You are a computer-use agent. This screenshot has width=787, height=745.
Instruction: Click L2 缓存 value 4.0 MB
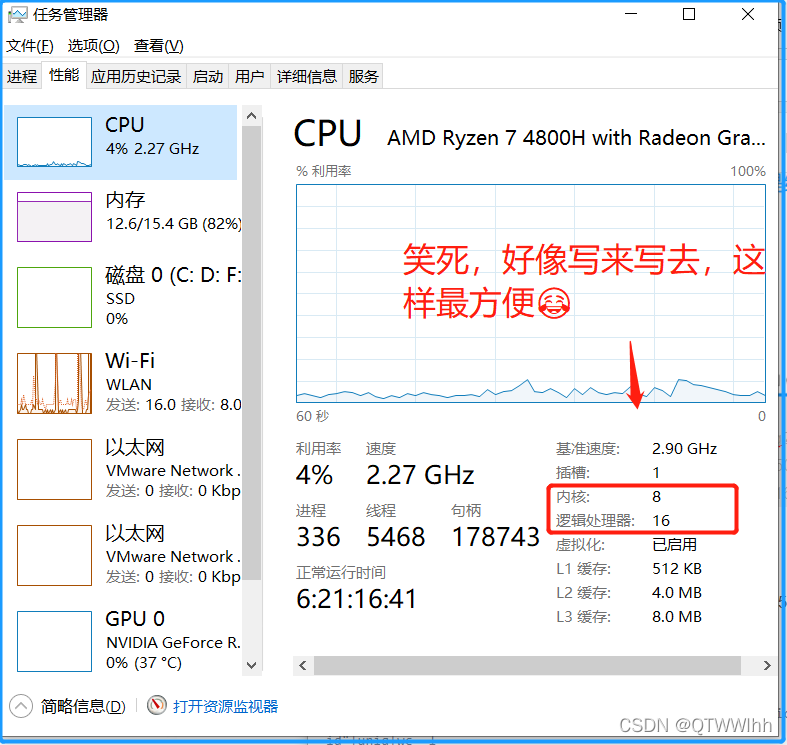click(x=677, y=593)
